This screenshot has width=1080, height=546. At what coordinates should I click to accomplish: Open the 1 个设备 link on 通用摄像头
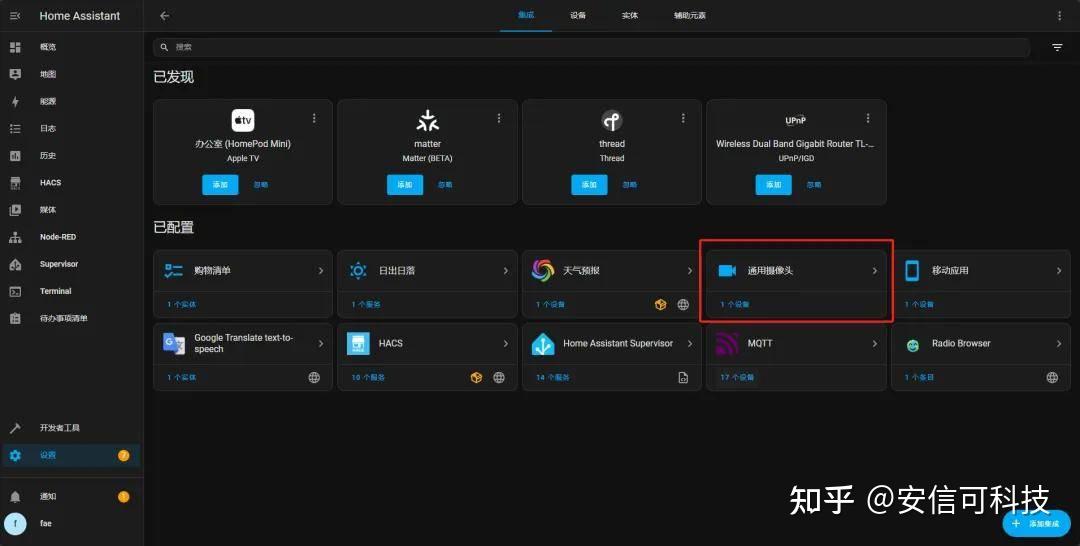pyautogui.click(x=735, y=304)
